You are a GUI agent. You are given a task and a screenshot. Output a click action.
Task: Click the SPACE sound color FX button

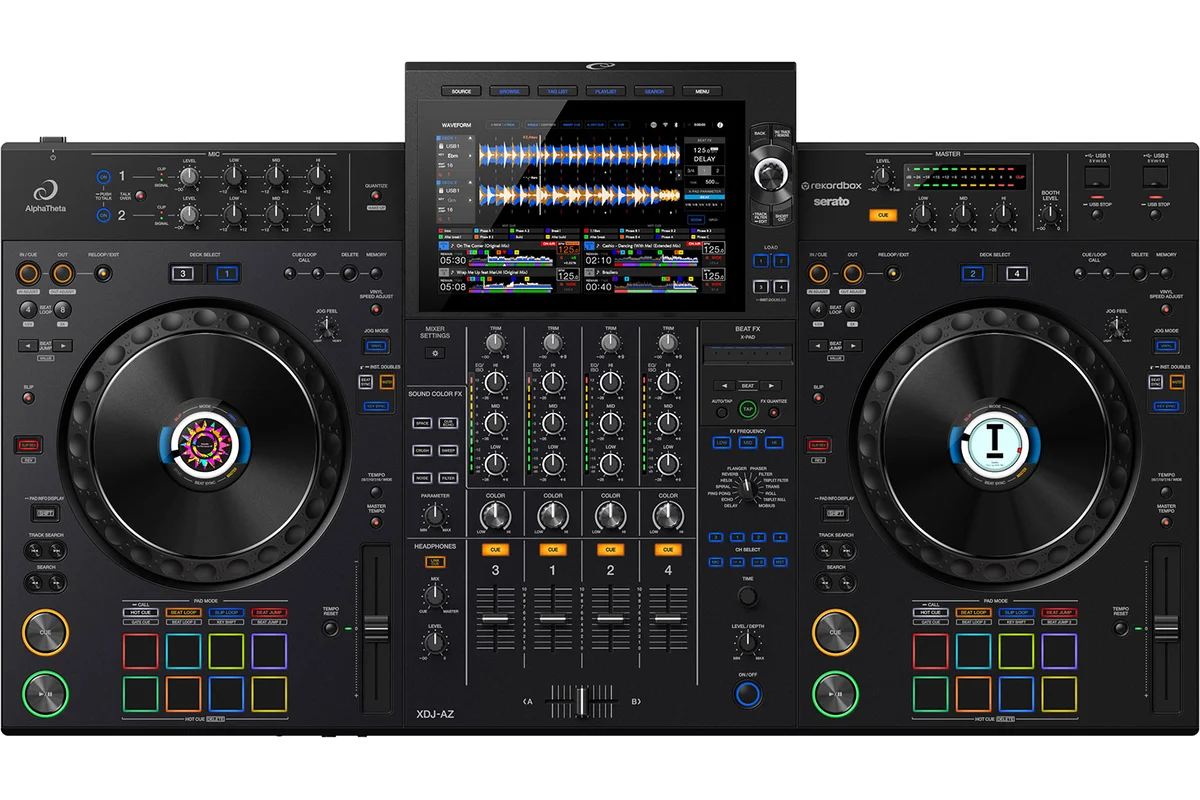pos(422,423)
